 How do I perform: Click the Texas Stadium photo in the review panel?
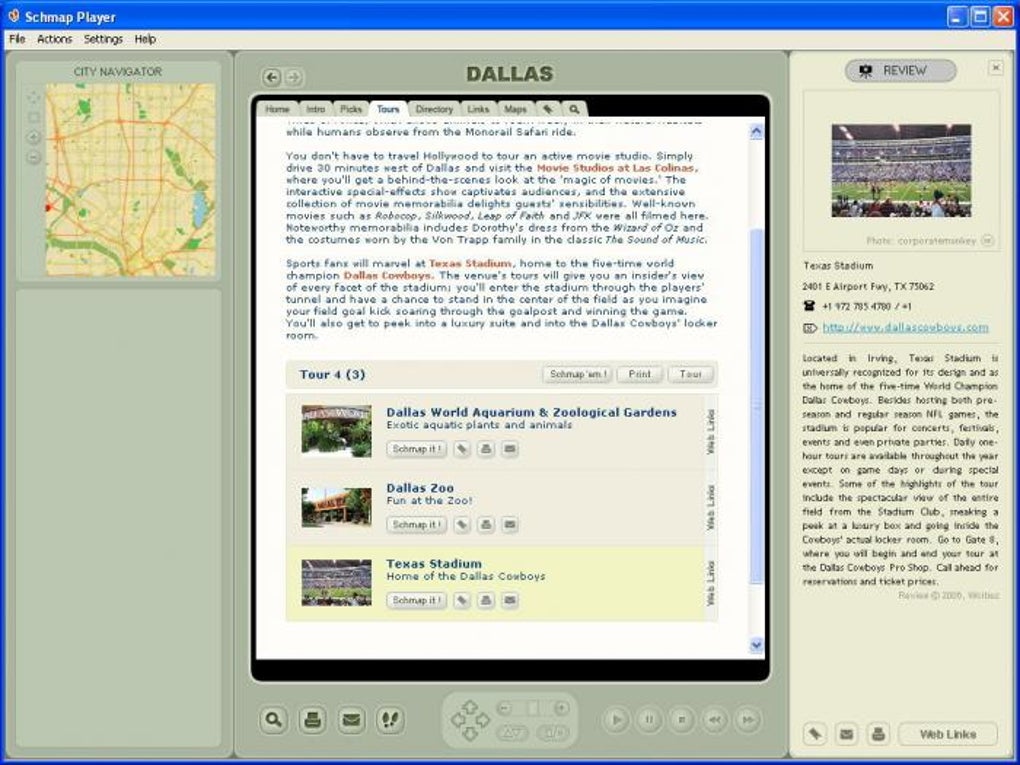click(901, 170)
